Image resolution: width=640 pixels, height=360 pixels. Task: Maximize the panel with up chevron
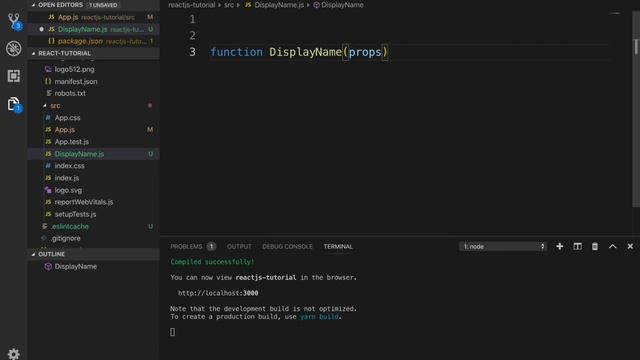(x=613, y=247)
